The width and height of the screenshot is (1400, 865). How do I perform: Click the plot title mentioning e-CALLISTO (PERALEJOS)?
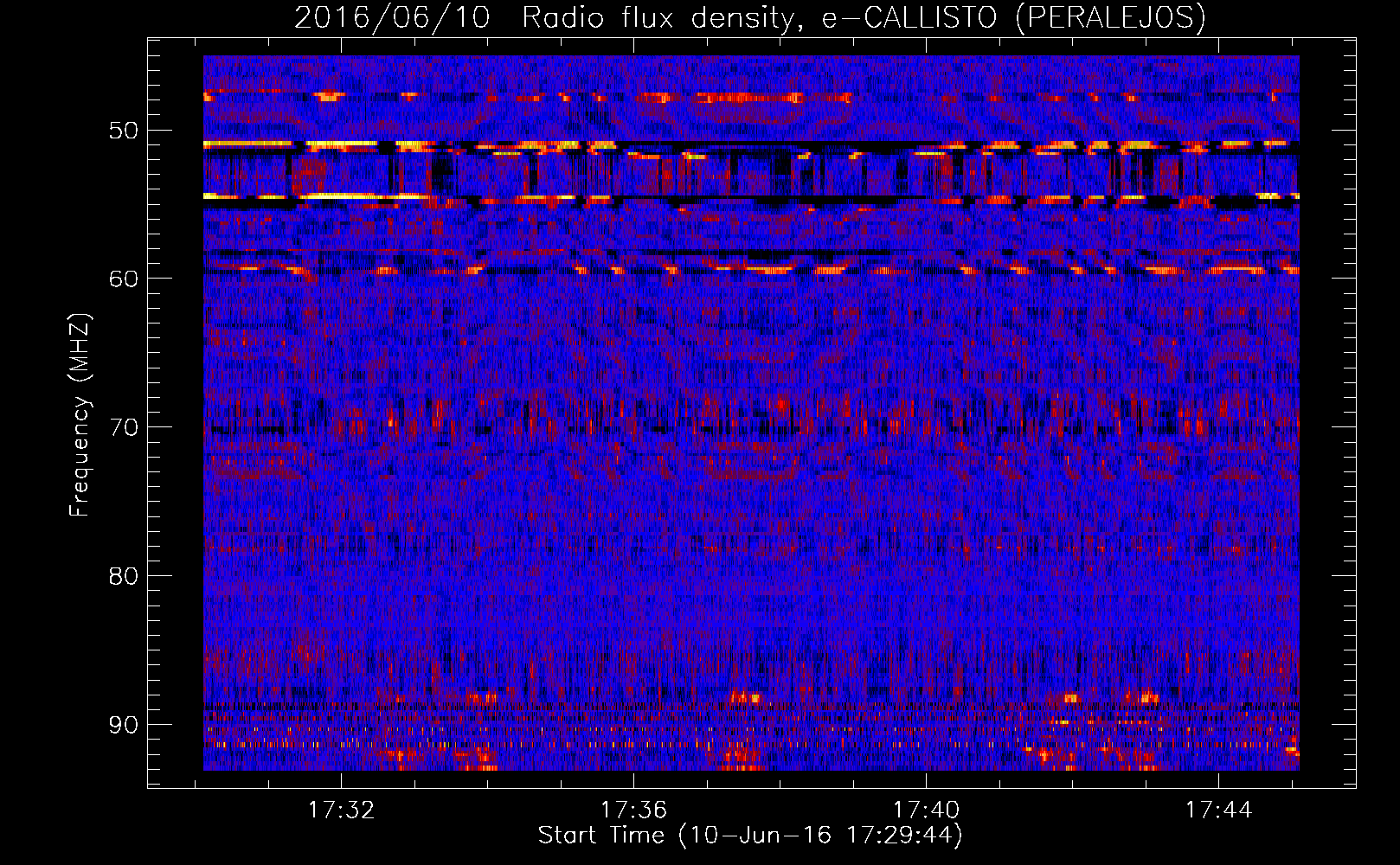(749, 17)
